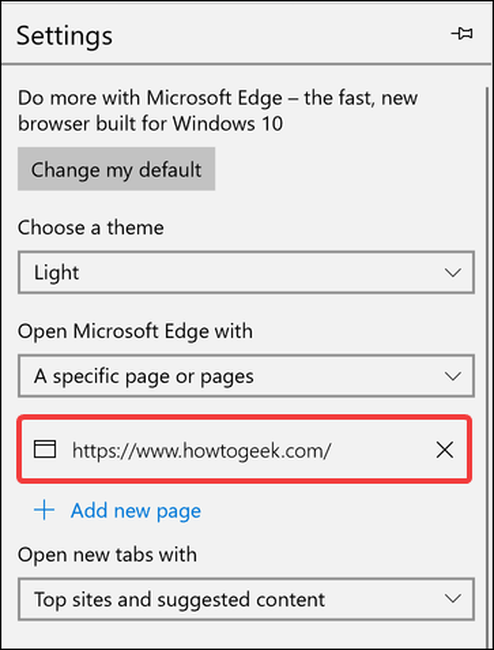This screenshot has width=494, height=650.
Task: Open the 'A specific page or pages' dropdown
Action: [x=246, y=376]
